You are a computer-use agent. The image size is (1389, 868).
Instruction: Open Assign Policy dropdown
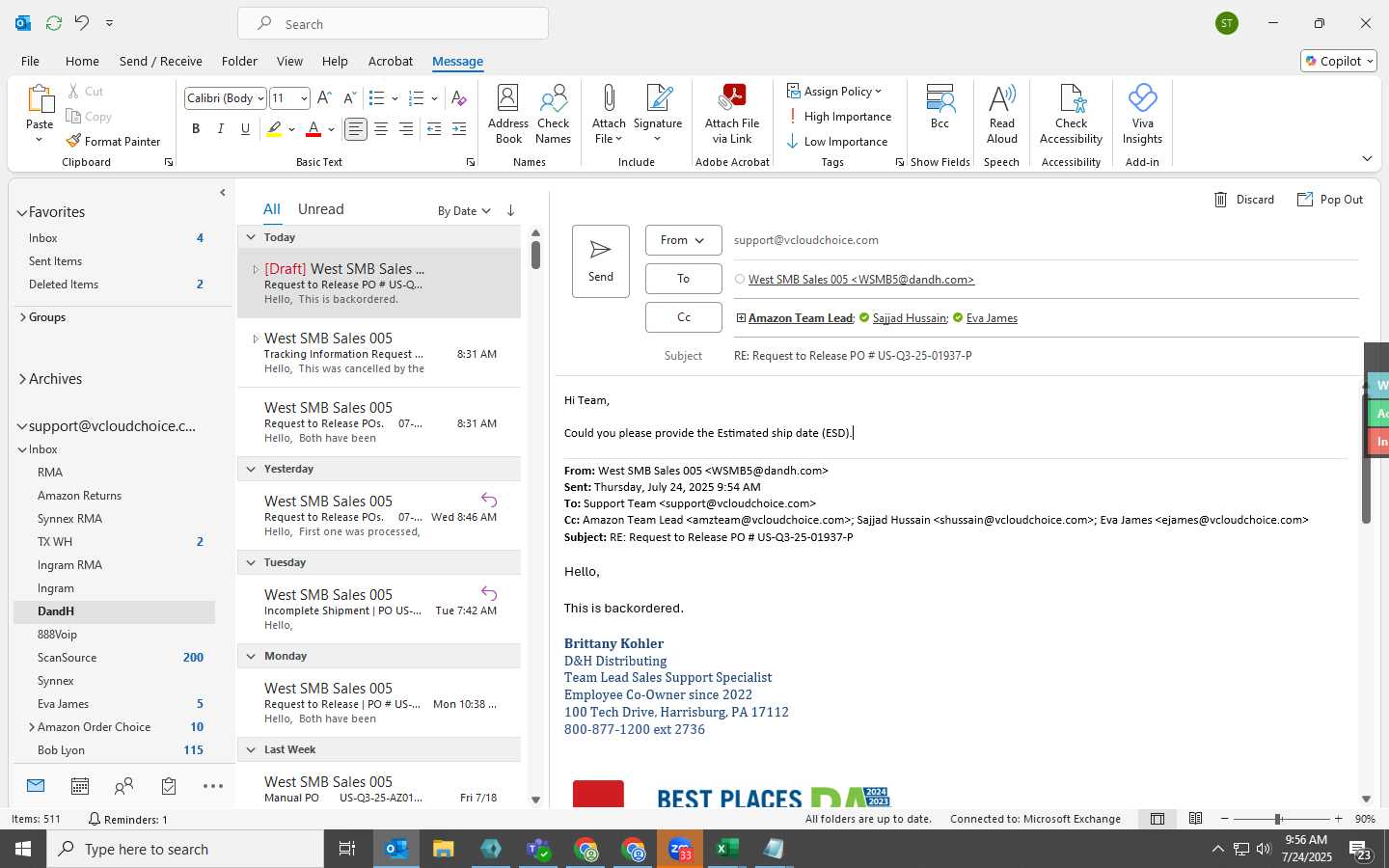(835, 92)
